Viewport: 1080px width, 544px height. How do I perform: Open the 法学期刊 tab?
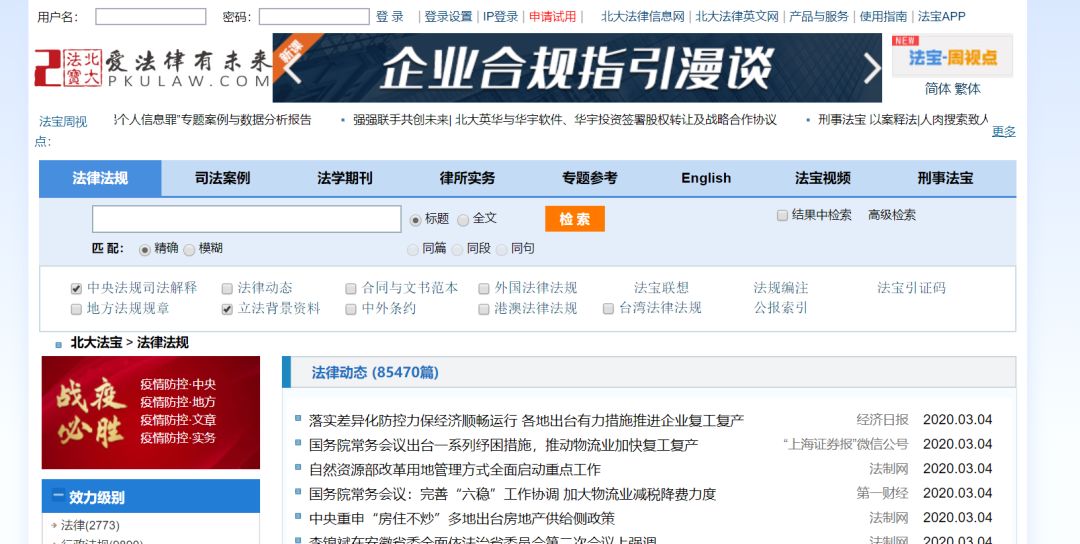[x=344, y=178]
